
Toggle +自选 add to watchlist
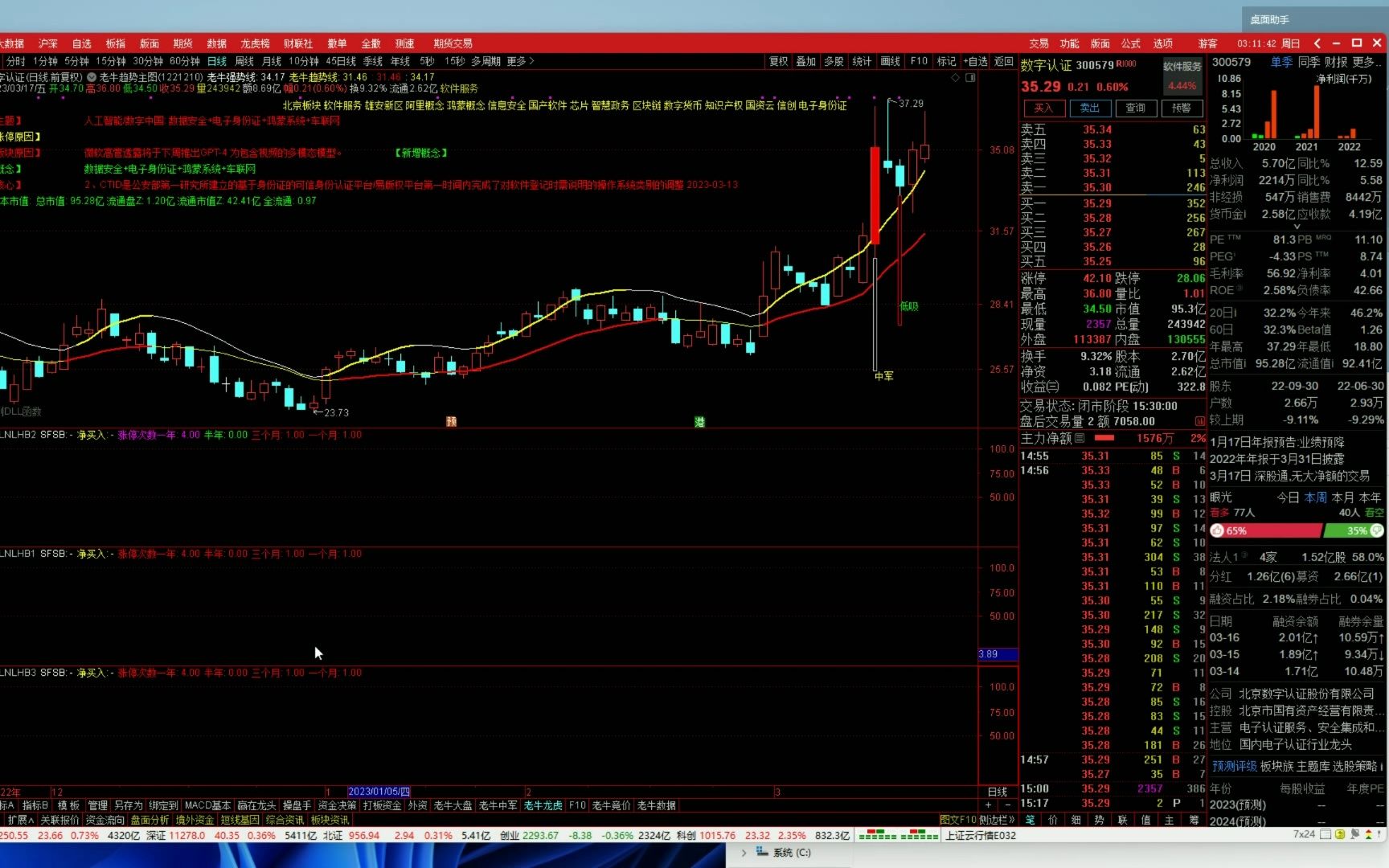pos(975,61)
